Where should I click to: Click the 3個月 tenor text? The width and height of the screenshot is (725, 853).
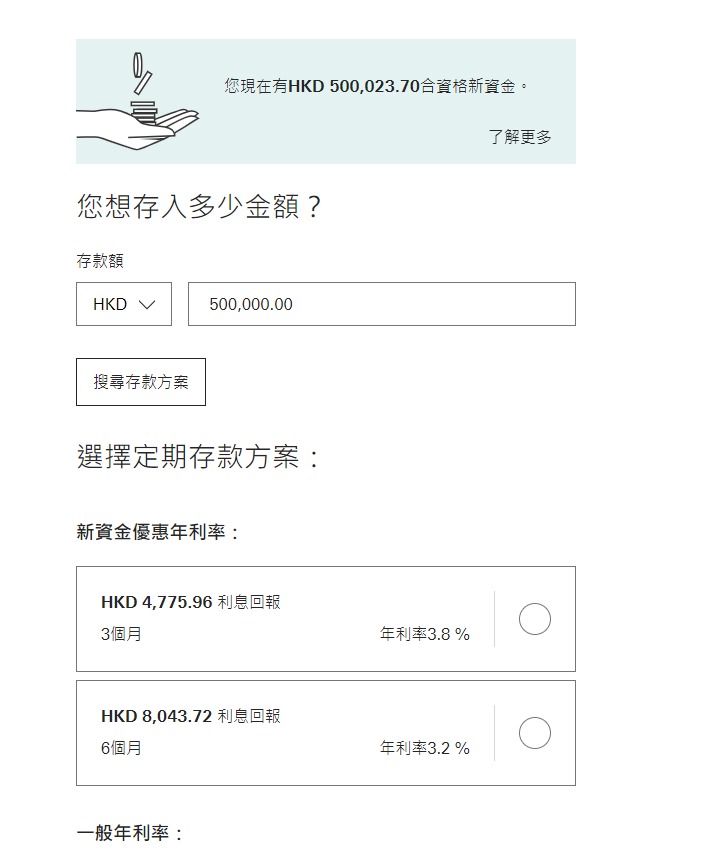pyautogui.click(x=121, y=634)
